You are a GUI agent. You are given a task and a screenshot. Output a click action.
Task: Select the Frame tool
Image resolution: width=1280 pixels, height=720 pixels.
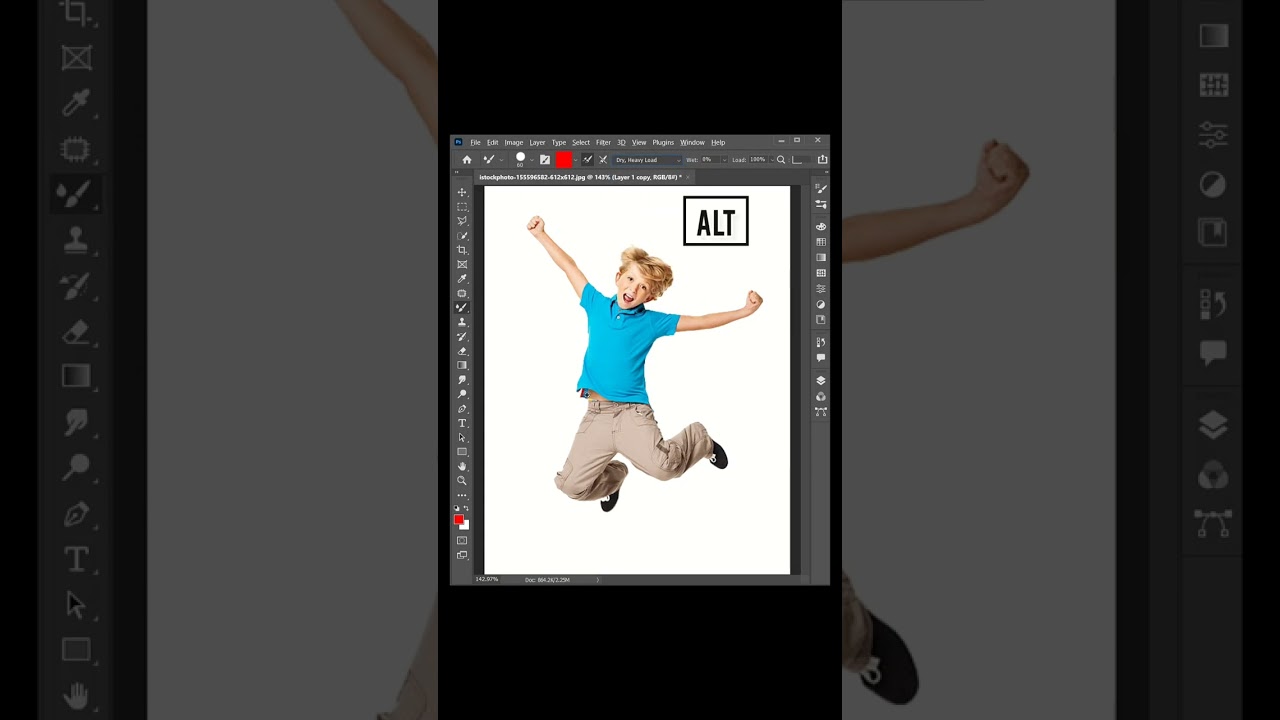462,264
